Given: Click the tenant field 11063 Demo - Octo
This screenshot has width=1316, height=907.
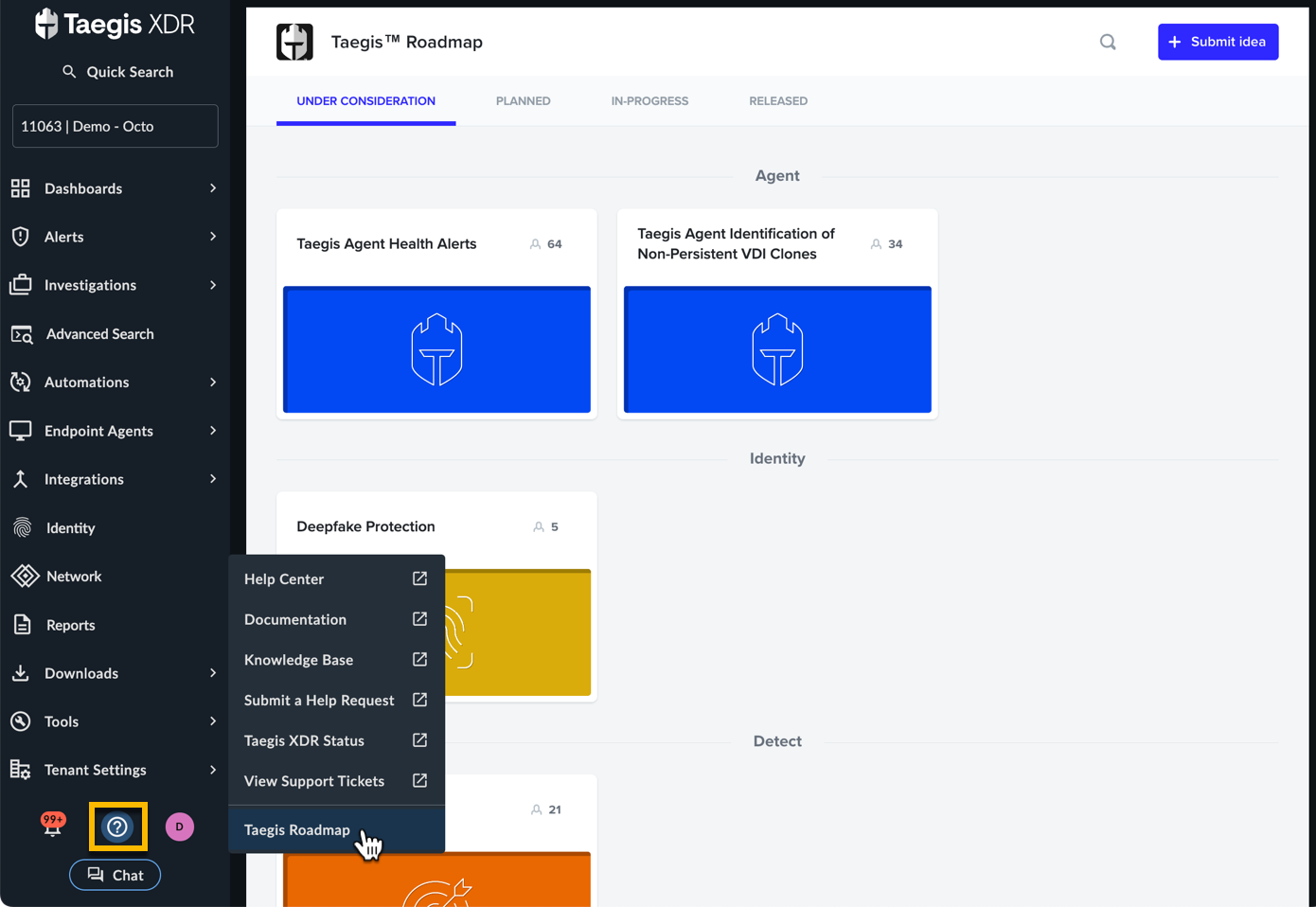Looking at the screenshot, I should (x=115, y=126).
